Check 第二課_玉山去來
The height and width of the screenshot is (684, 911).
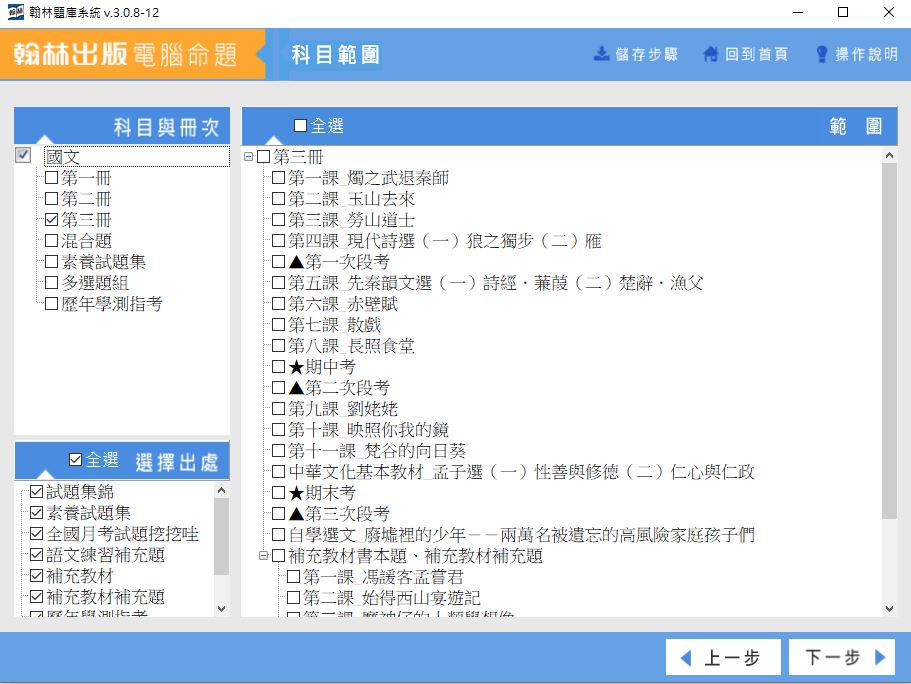pos(278,198)
